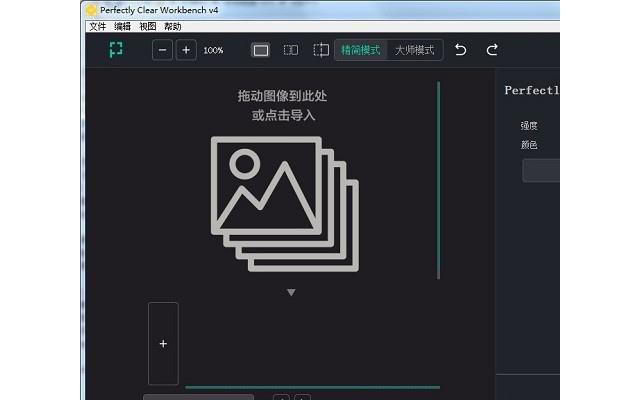Add image with filmstrip plus tile
Viewport: 640px width, 400px height.
point(163,344)
